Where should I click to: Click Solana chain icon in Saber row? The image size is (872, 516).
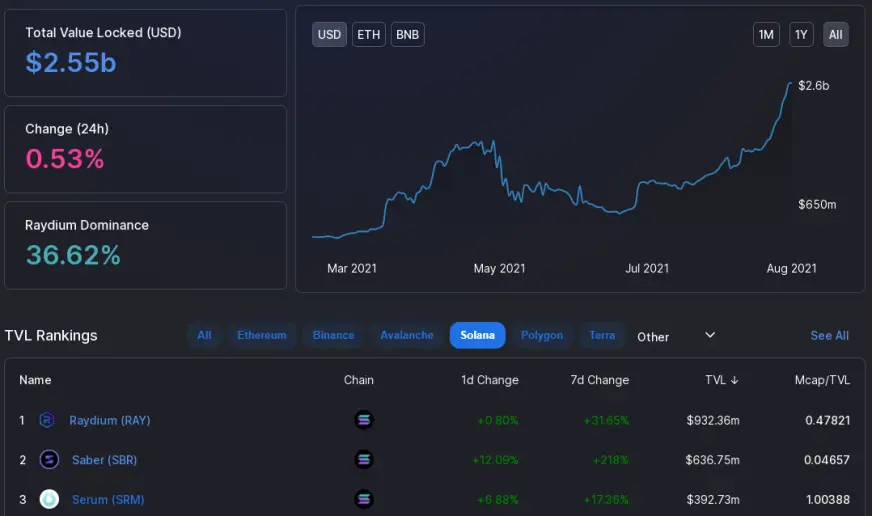coord(364,460)
